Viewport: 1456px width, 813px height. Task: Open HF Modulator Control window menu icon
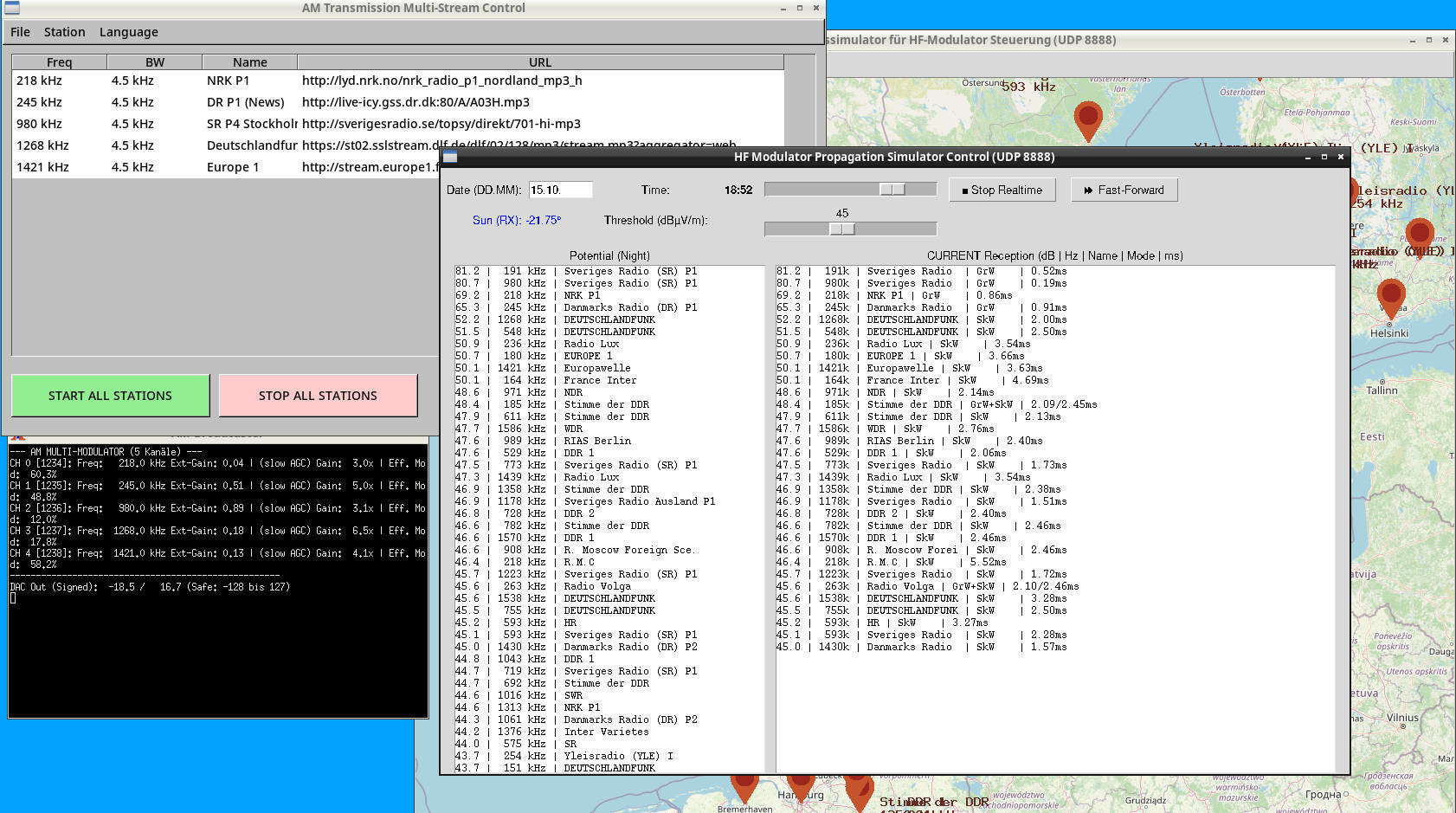pyautogui.click(x=450, y=157)
